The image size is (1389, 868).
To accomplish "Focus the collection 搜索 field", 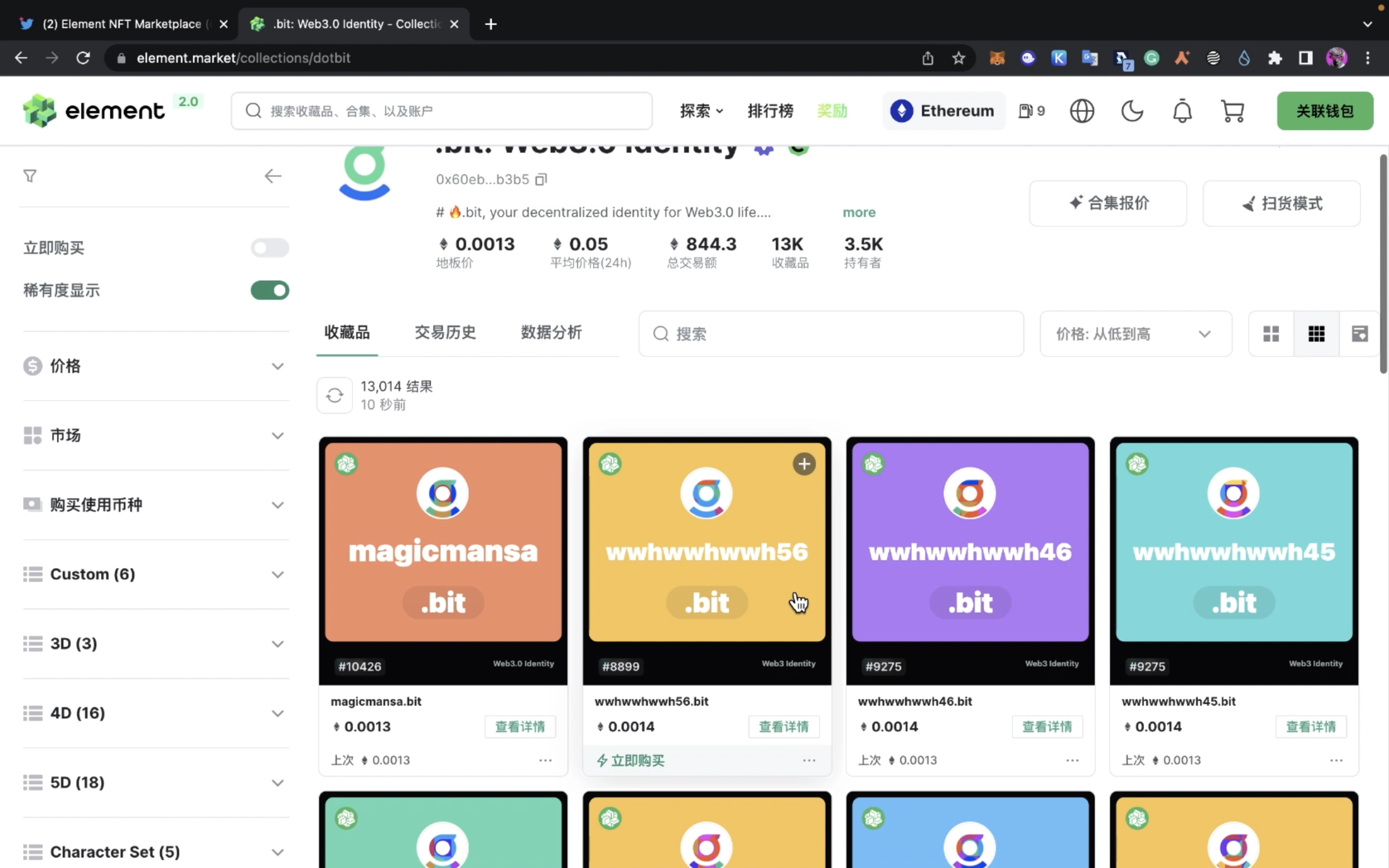I will tap(831, 333).
